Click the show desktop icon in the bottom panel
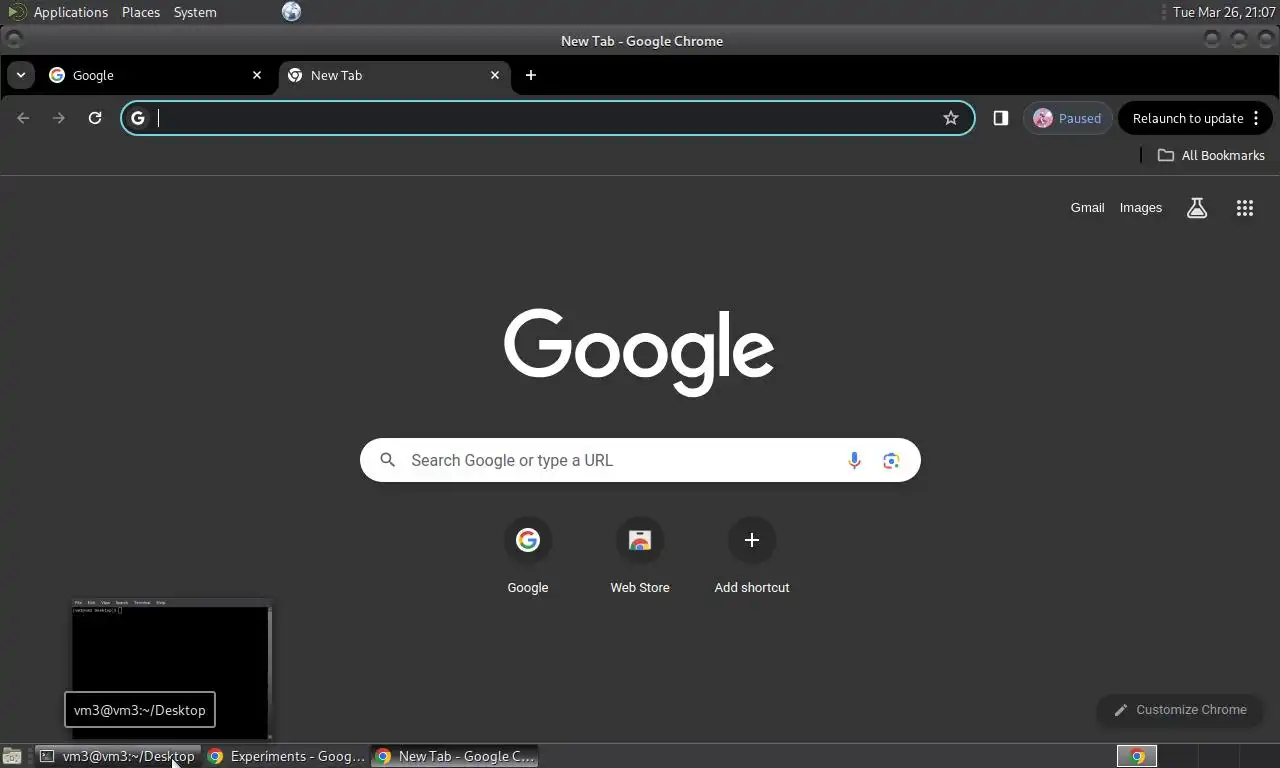The height and width of the screenshot is (768, 1280). (x=12, y=756)
